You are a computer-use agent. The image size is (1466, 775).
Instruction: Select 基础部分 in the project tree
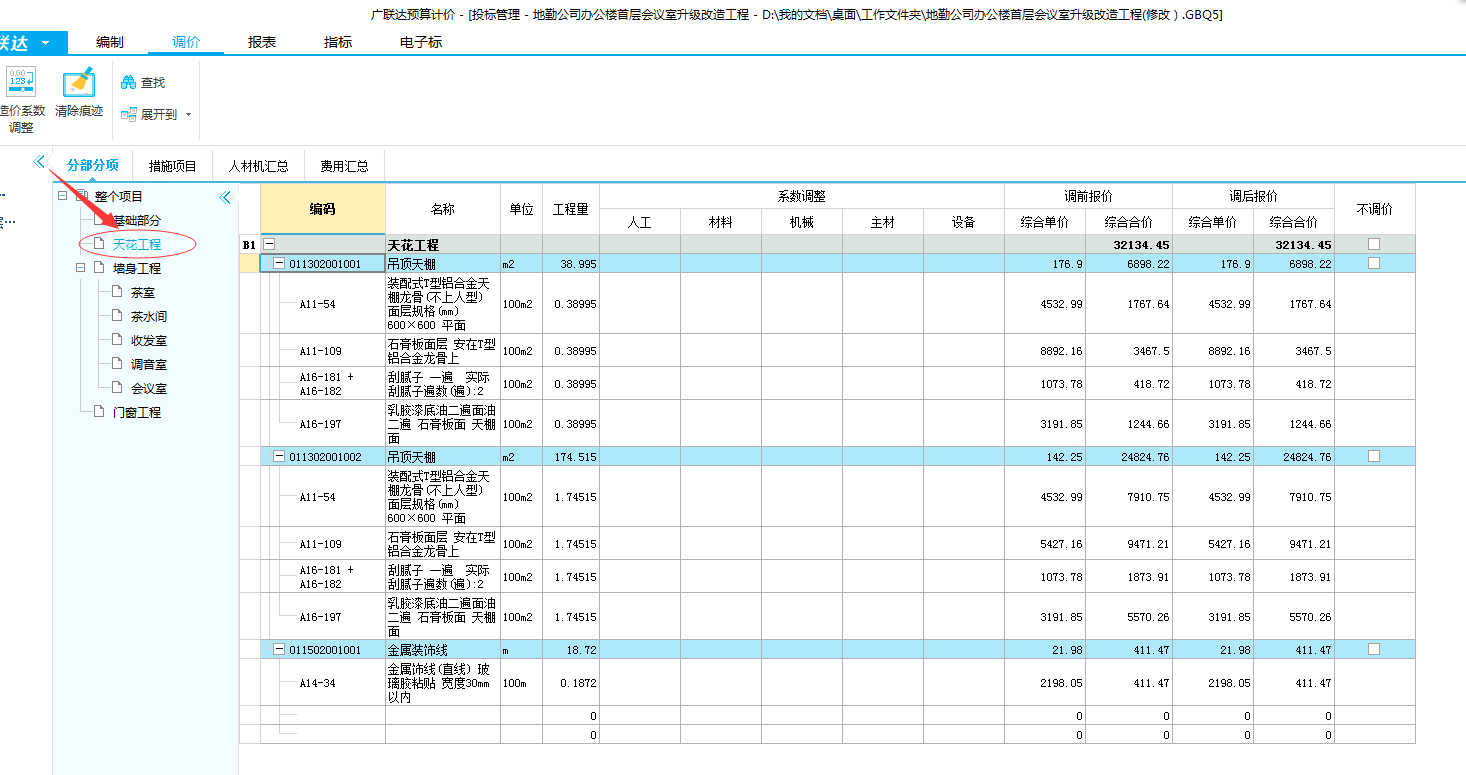tap(136, 220)
